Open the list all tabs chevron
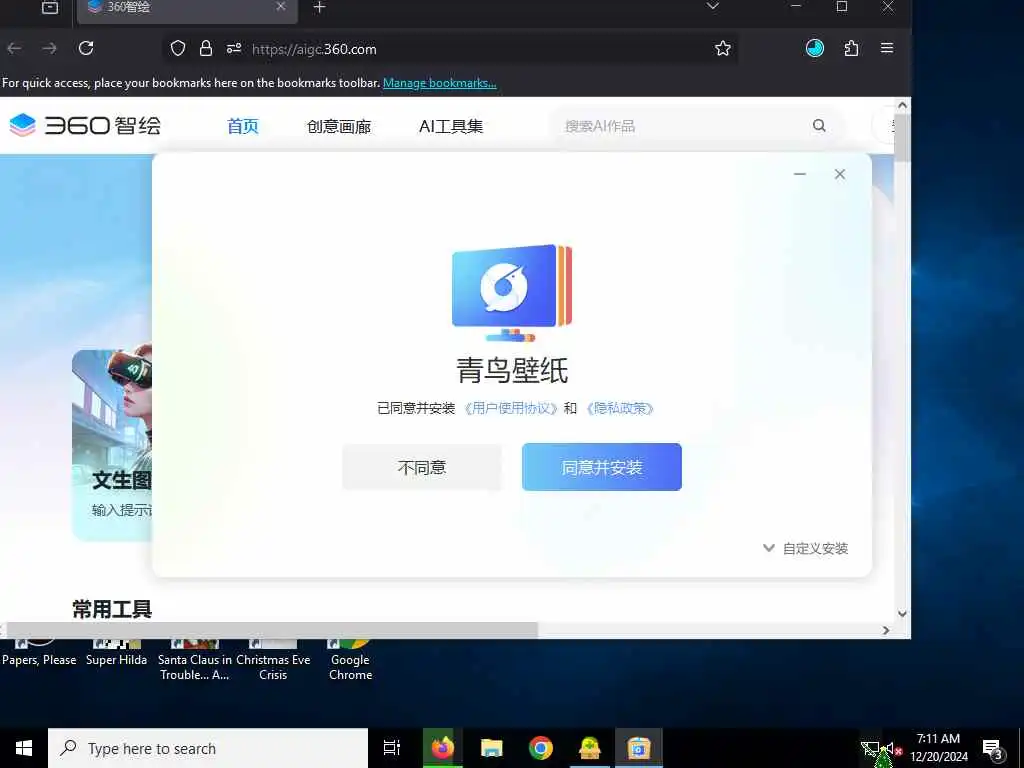This screenshot has width=1024, height=768. pyautogui.click(x=712, y=7)
